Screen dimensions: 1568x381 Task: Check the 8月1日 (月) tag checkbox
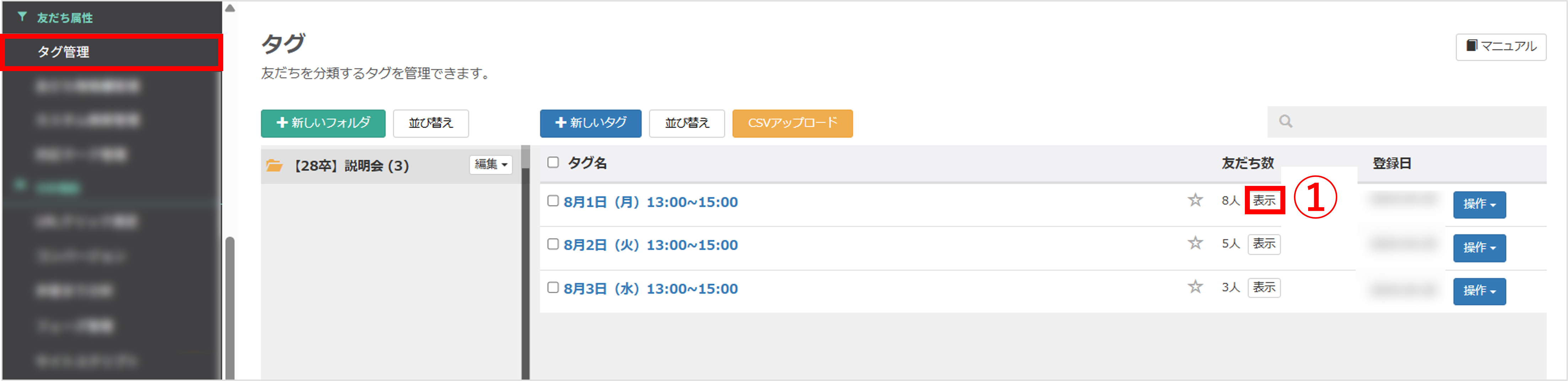[x=553, y=201]
